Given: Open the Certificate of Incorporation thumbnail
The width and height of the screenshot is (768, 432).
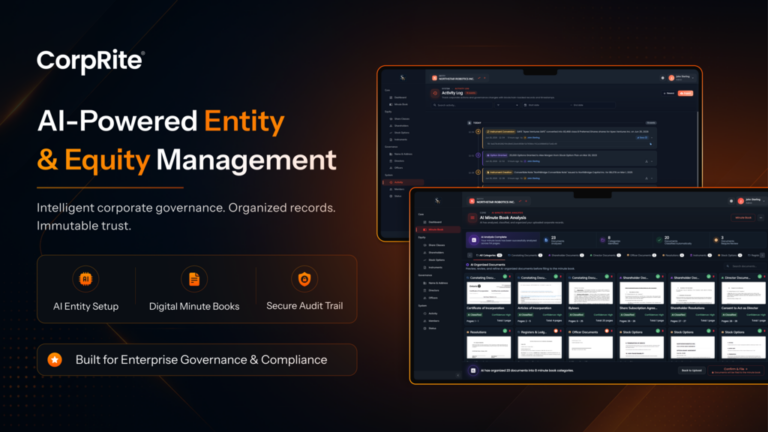Looking at the screenshot, I should (489, 293).
